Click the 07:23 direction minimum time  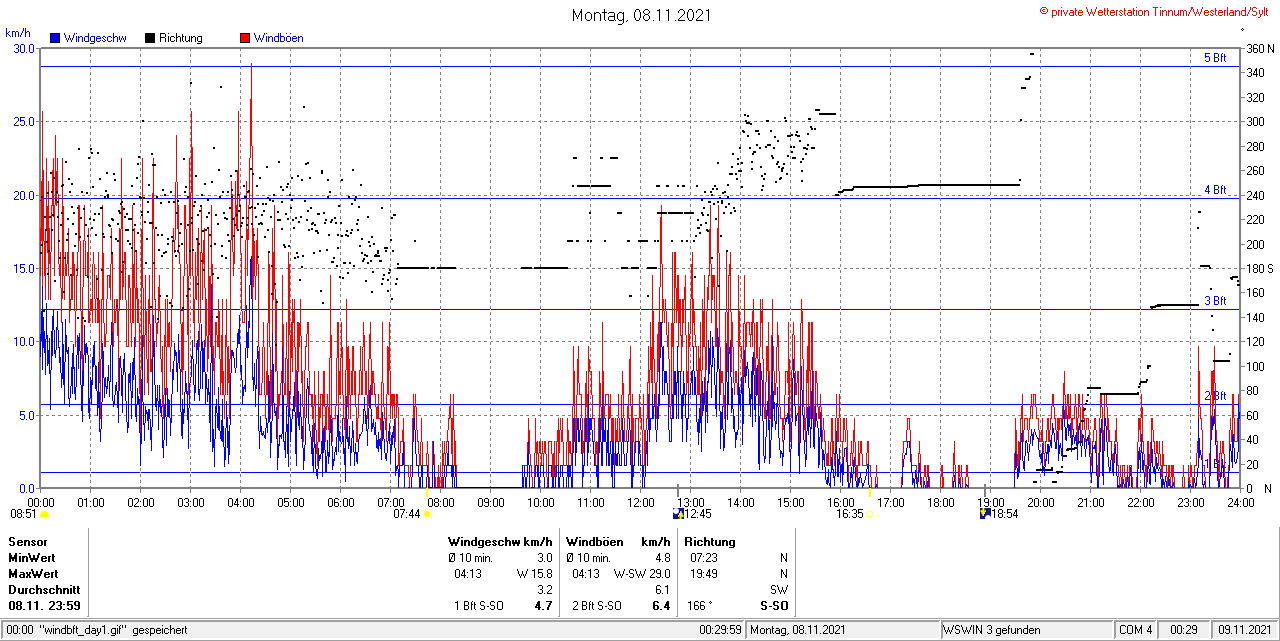point(704,557)
